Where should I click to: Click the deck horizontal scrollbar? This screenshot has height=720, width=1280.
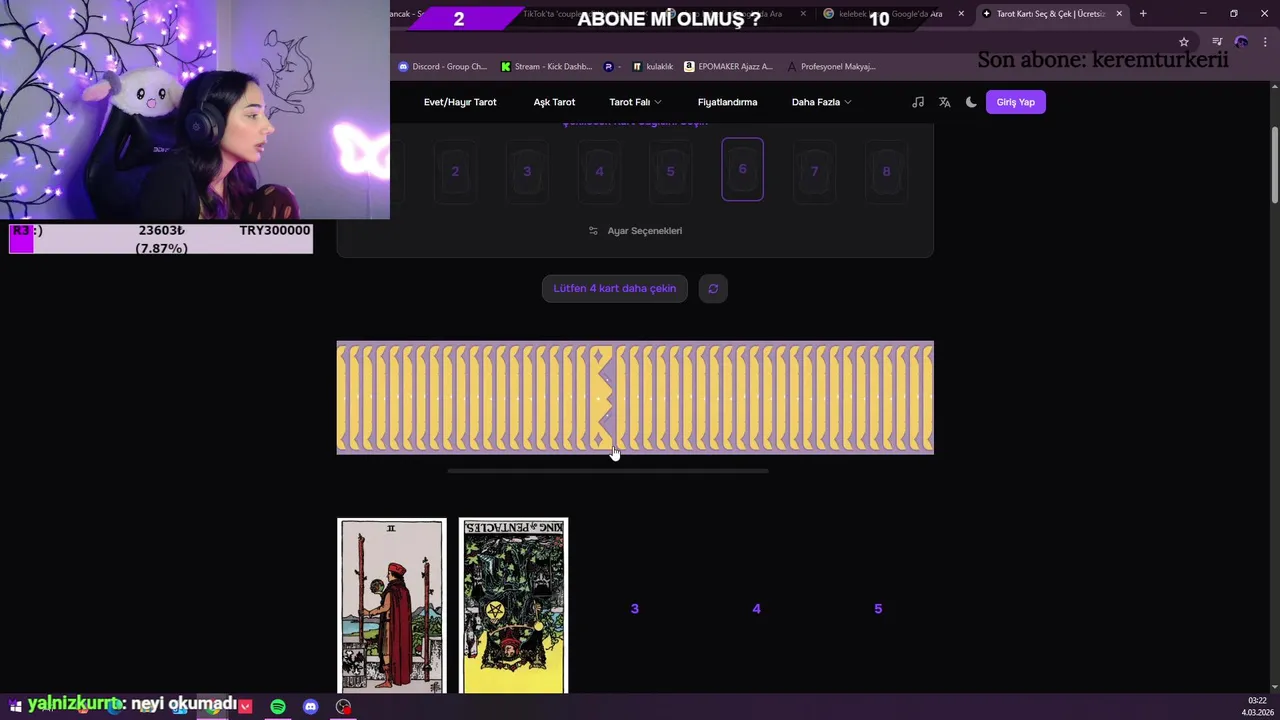(x=608, y=470)
